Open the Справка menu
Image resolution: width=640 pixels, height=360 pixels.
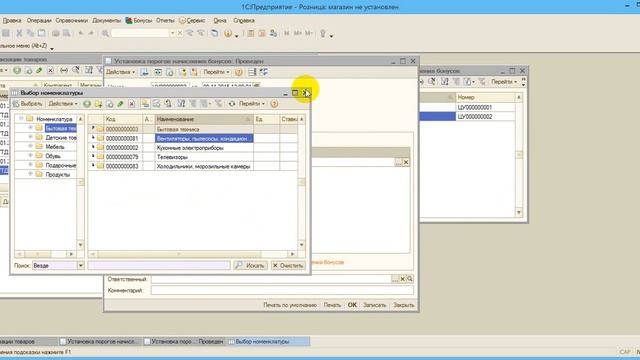(x=244, y=20)
